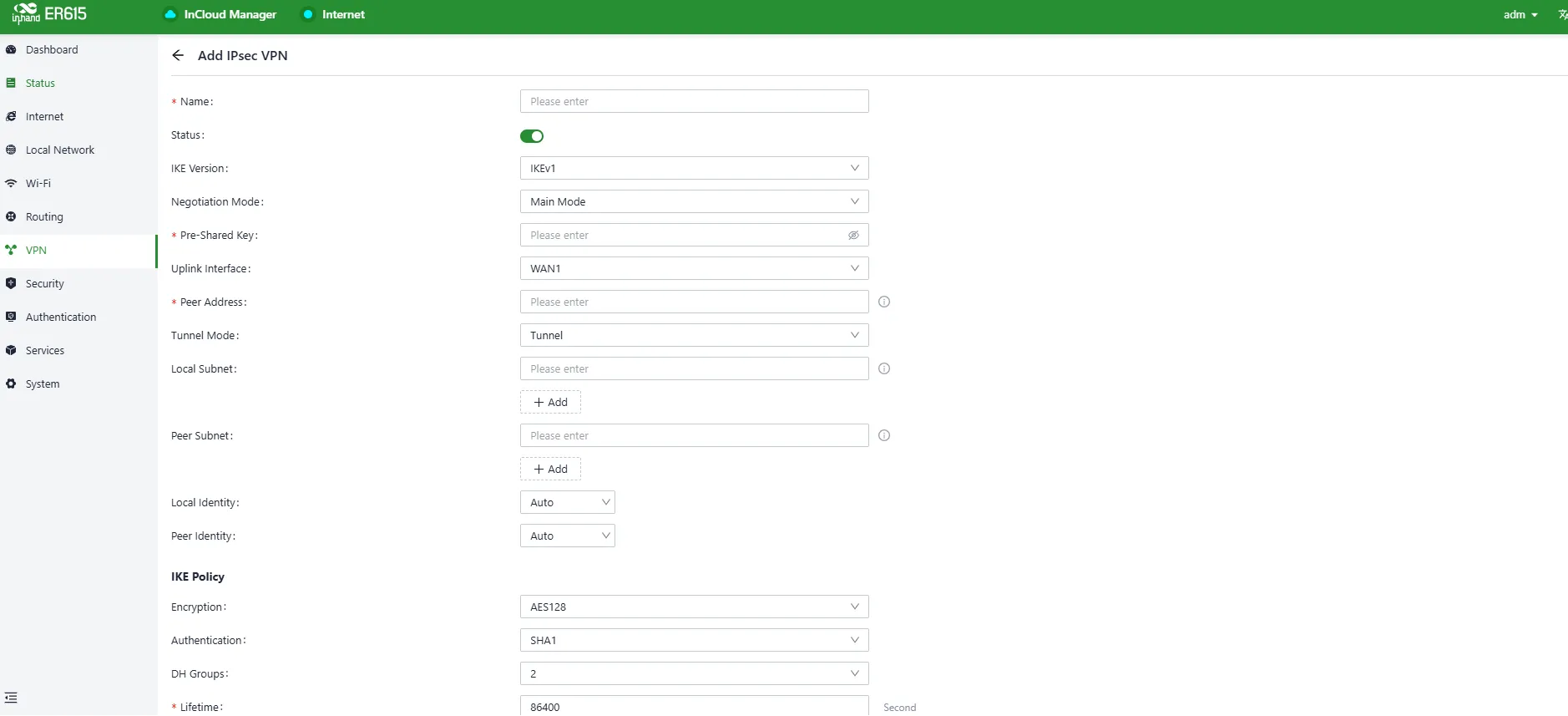
Task: Click the info icon beside Peer Address
Action: (x=884, y=302)
